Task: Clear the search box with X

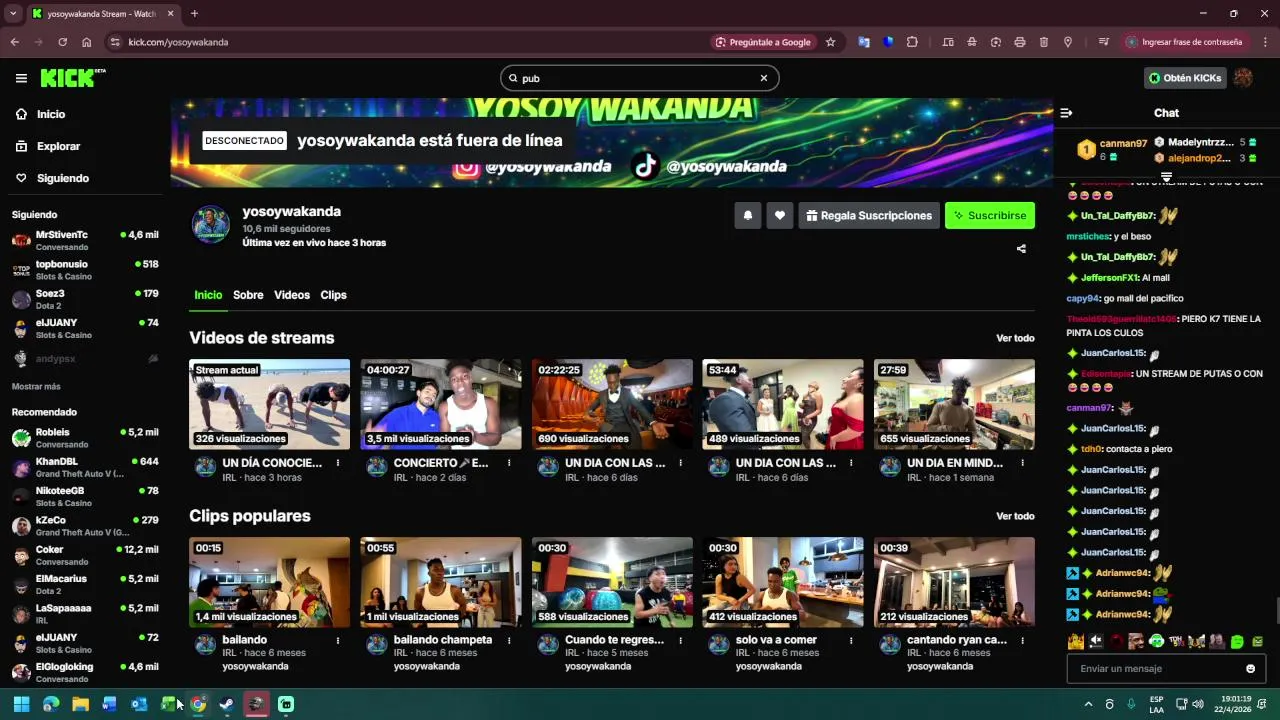Action: pos(764,78)
